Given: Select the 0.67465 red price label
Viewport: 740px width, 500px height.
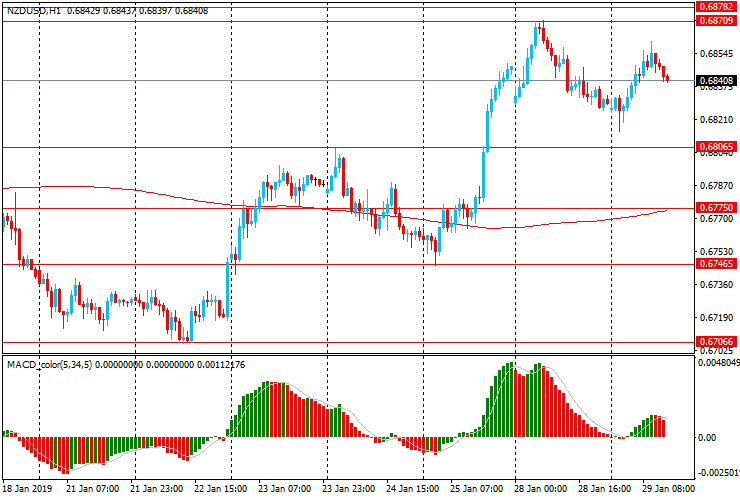Looking at the screenshot, I should [716, 264].
